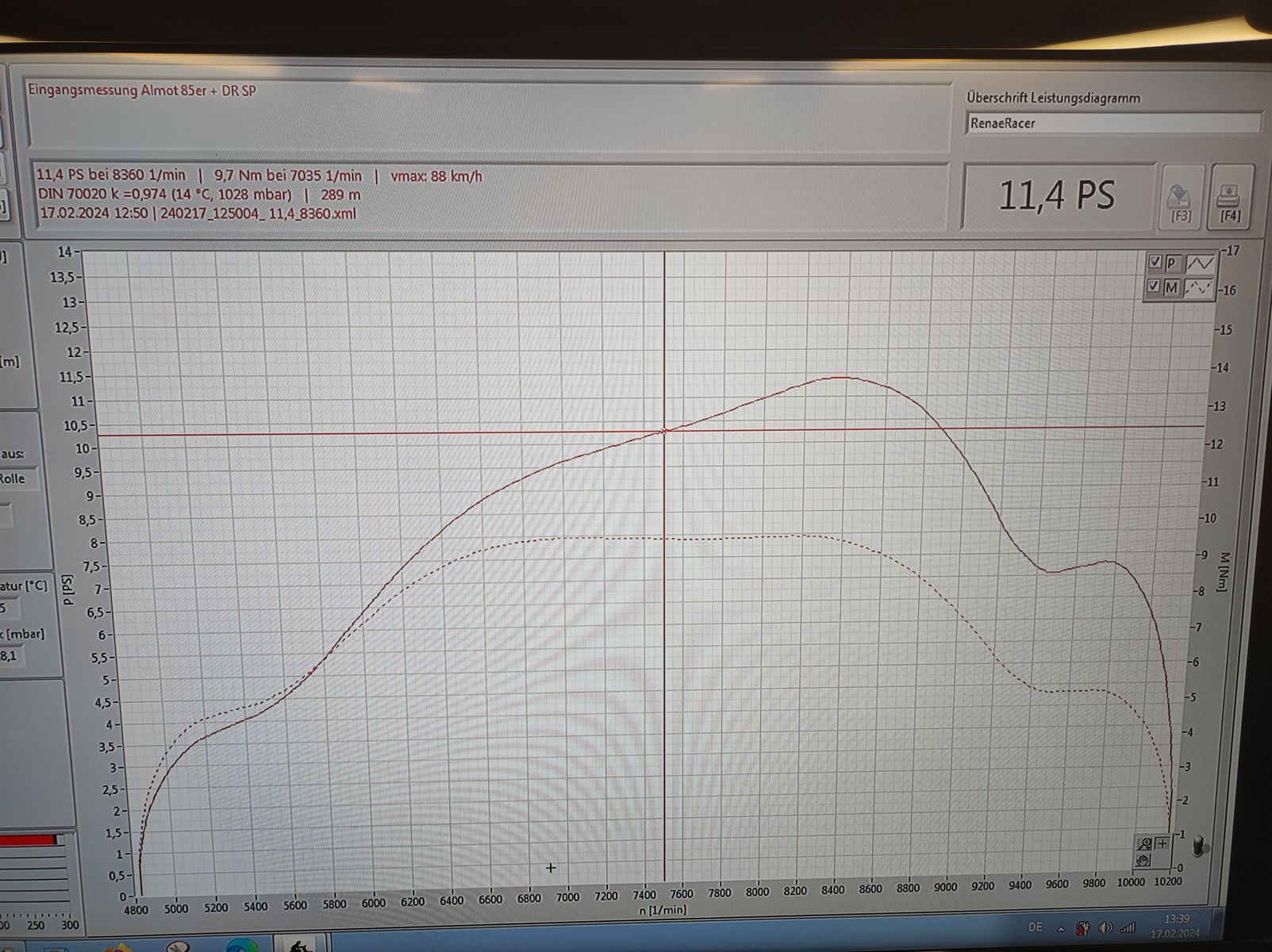Open the P curve line style selector
The image size is (1272, 952).
(1199, 263)
